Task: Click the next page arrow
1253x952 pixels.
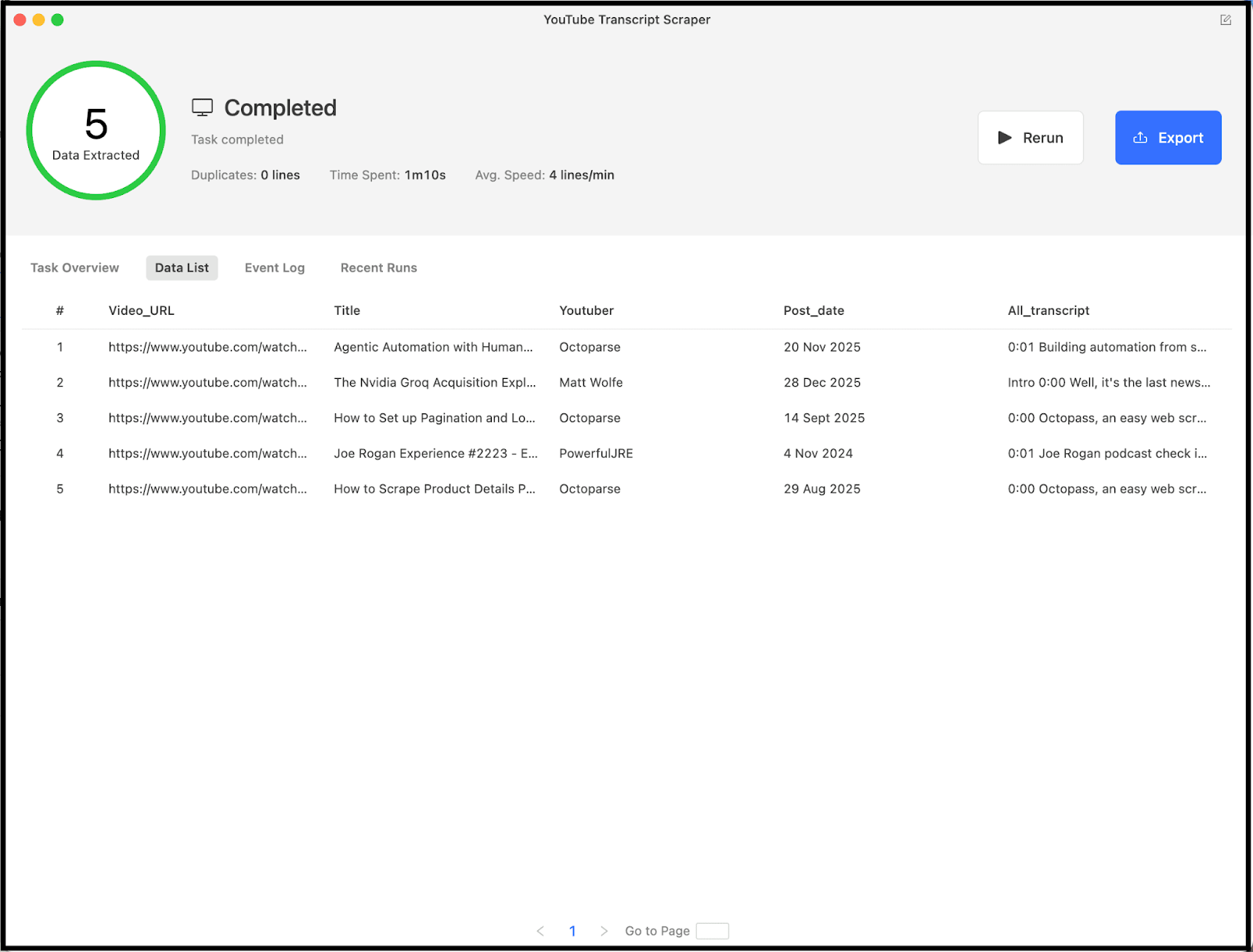Action: tap(605, 931)
